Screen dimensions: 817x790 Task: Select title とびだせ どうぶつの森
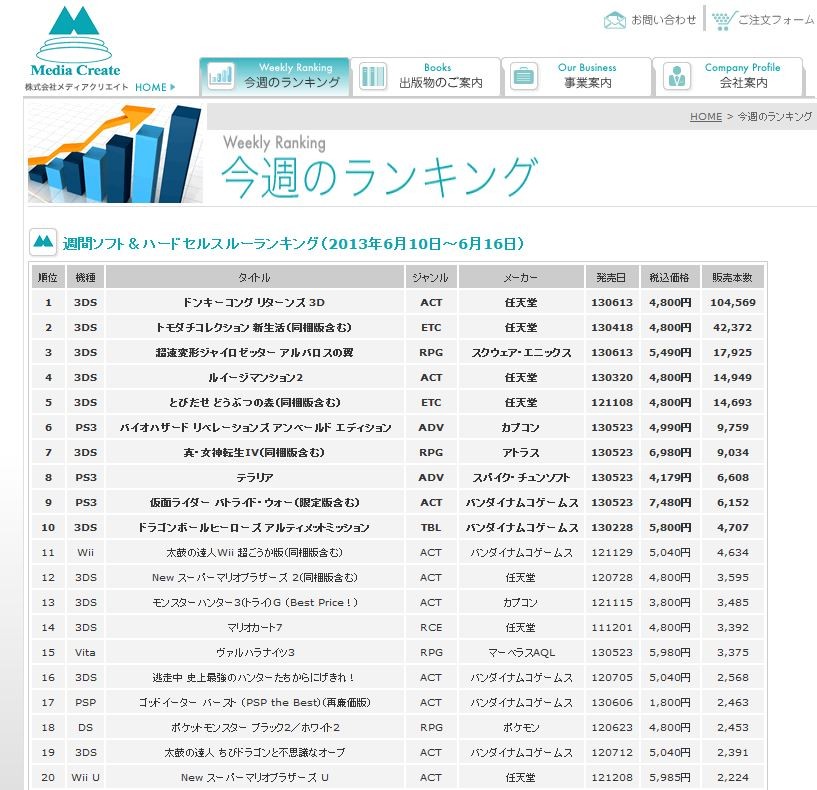click(x=254, y=402)
